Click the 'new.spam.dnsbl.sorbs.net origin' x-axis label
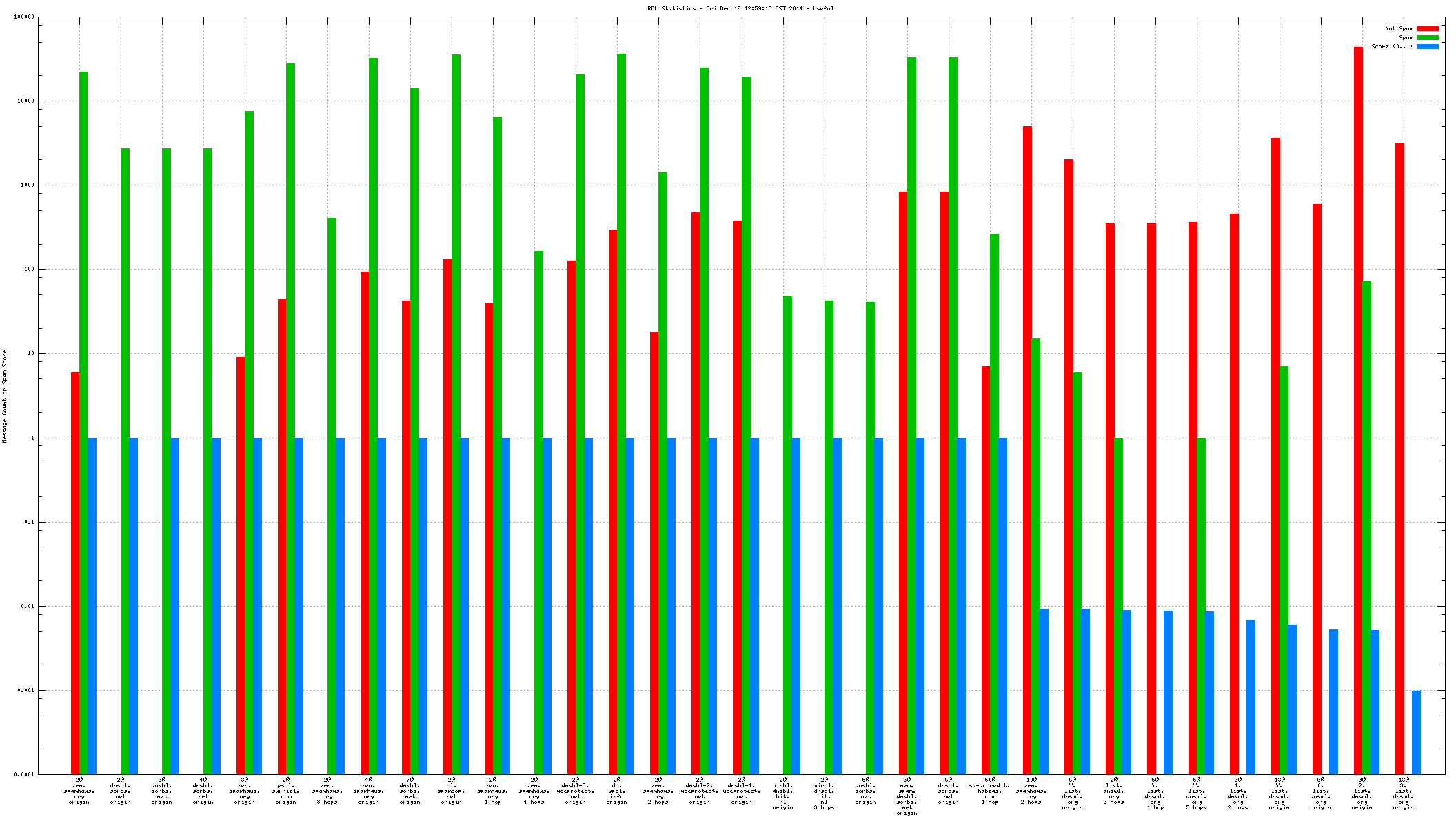 (907, 796)
